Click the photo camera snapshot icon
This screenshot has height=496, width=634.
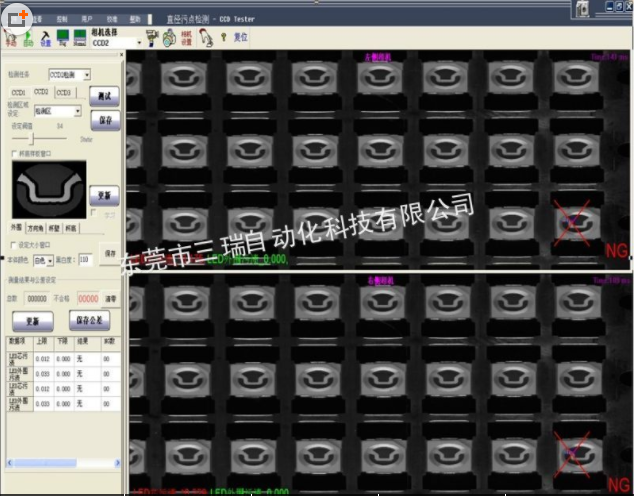tap(169, 38)
